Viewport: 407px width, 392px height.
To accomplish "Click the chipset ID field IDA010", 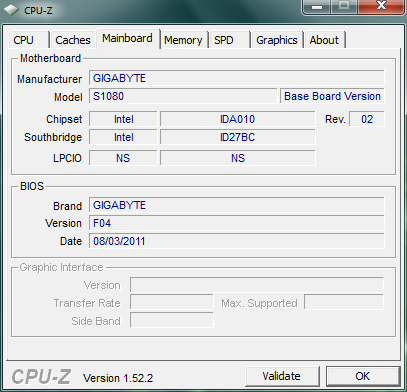I will tap(238, 119).
